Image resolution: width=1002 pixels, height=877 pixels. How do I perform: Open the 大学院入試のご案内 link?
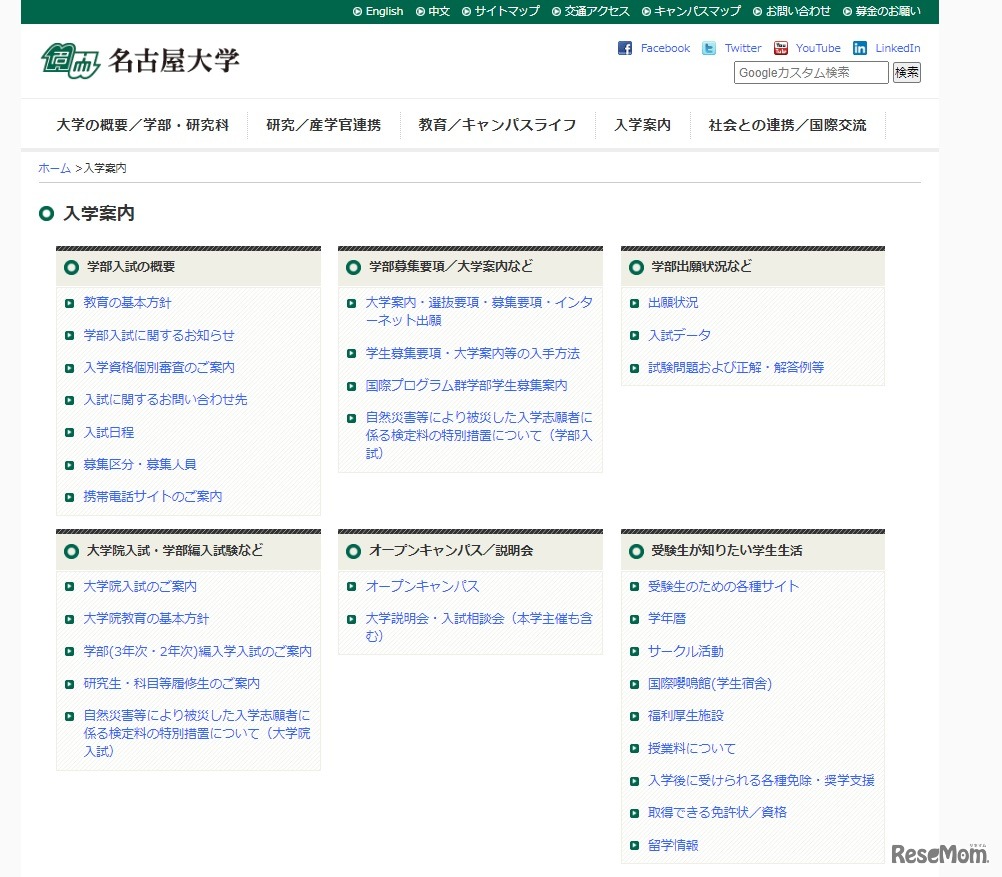click(140, 589)
